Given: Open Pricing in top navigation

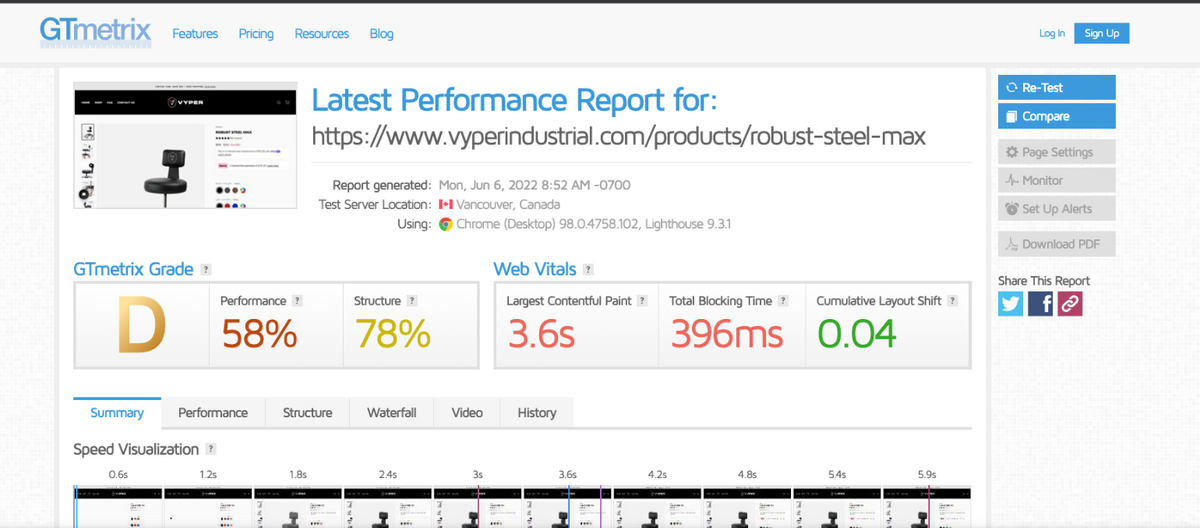Looking at the screenshot, I should [256, 34].
